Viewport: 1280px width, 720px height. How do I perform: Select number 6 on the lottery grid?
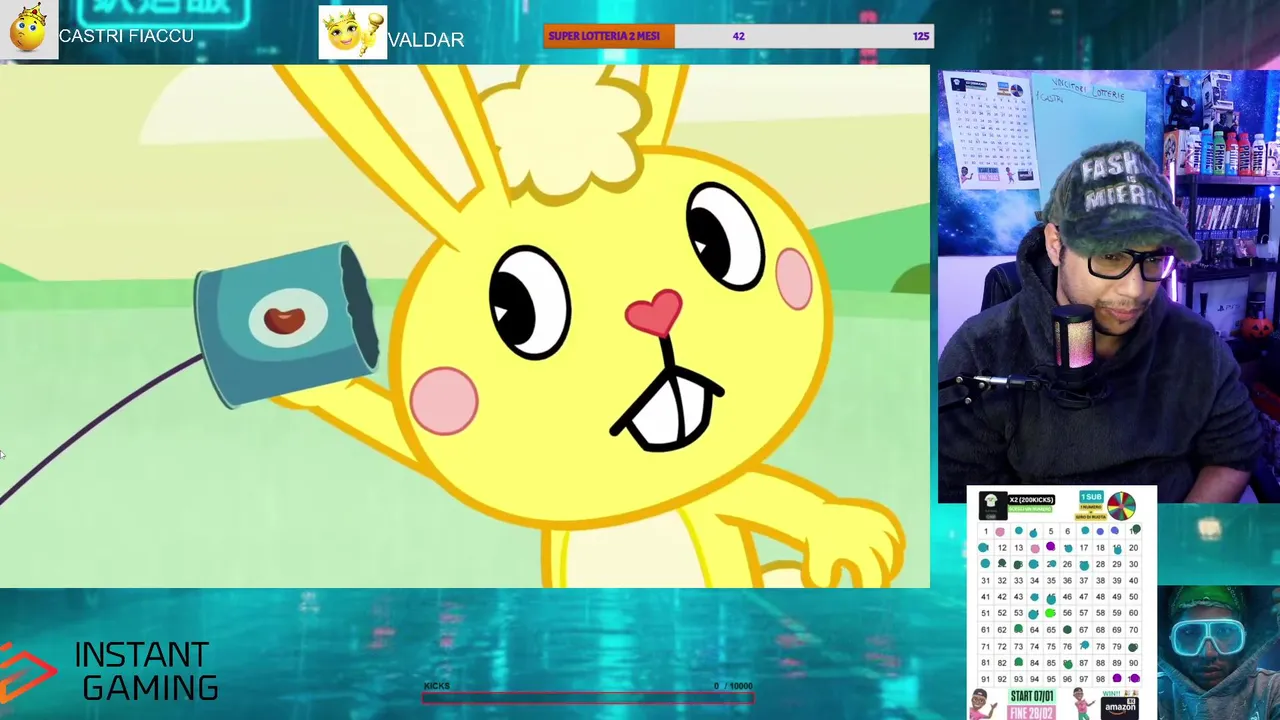point(1067,532)
